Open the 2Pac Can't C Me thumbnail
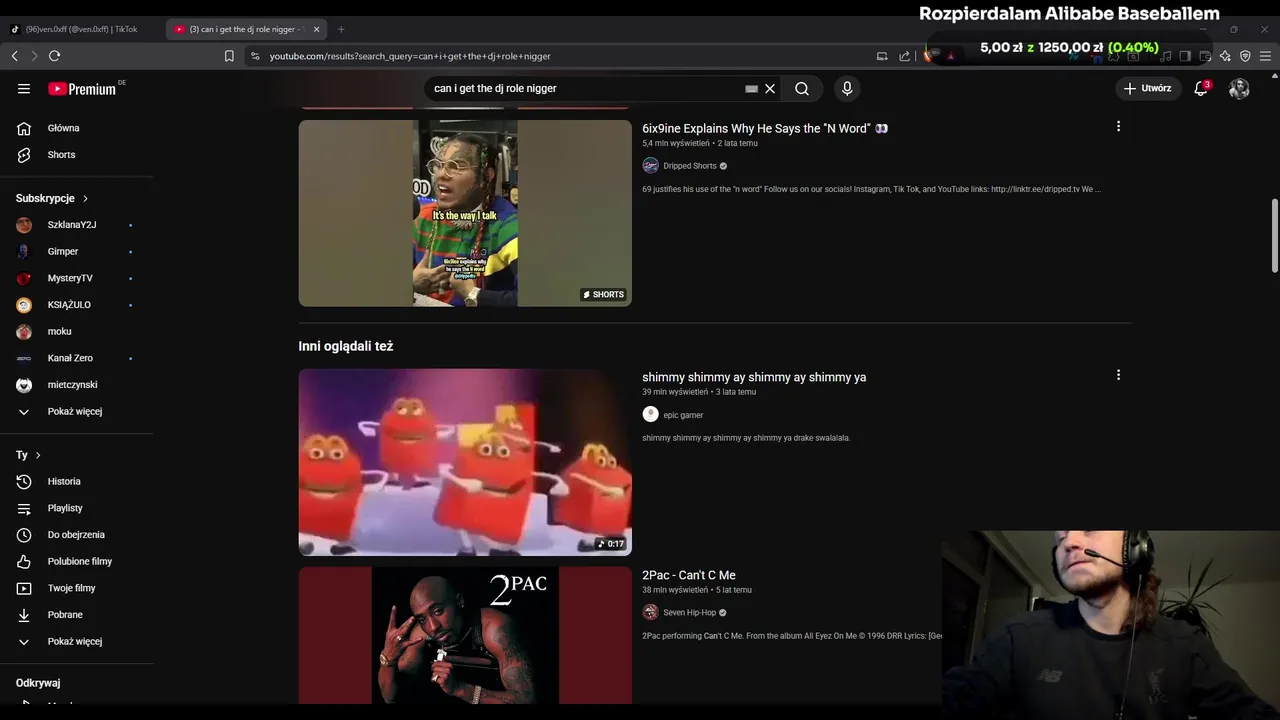The image size is (1280, 720). pos(465,635)
